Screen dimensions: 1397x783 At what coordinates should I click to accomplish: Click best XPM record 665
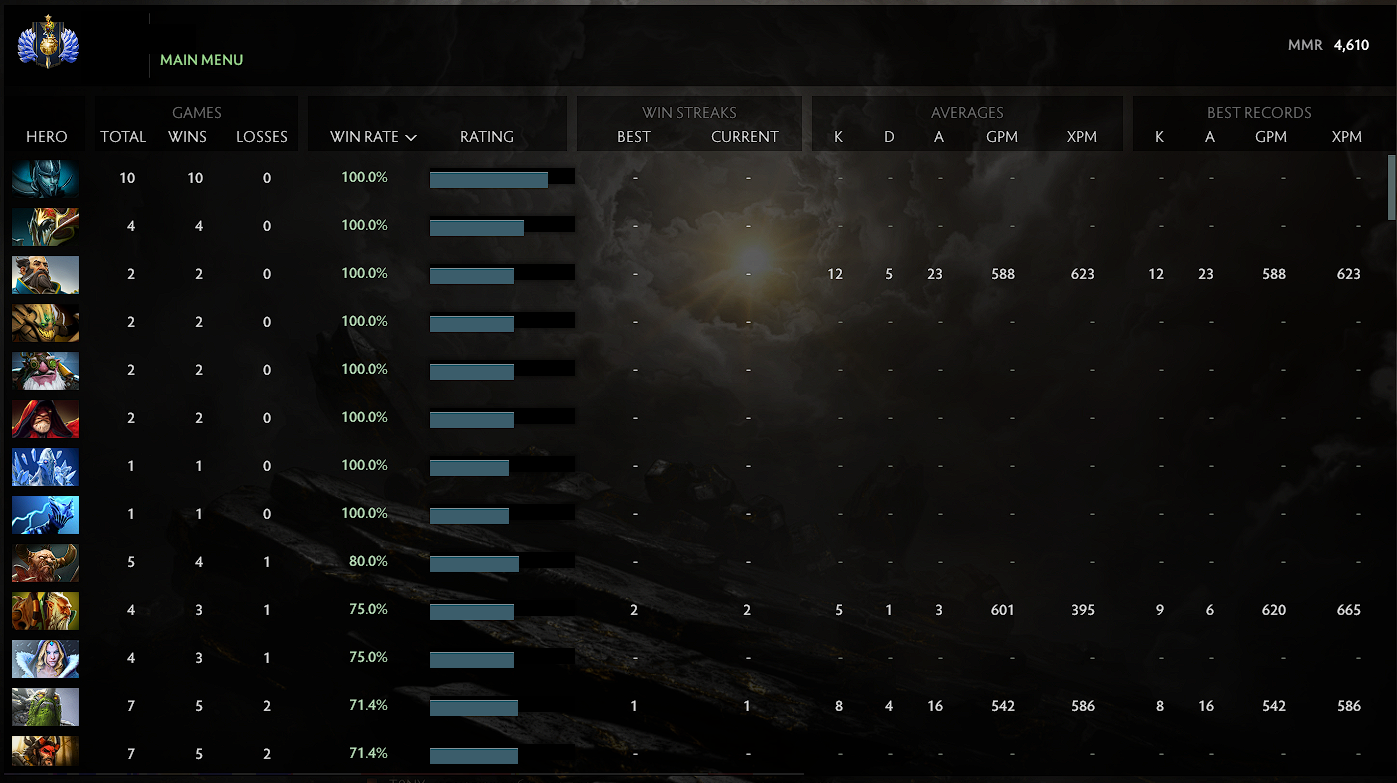1348,610
